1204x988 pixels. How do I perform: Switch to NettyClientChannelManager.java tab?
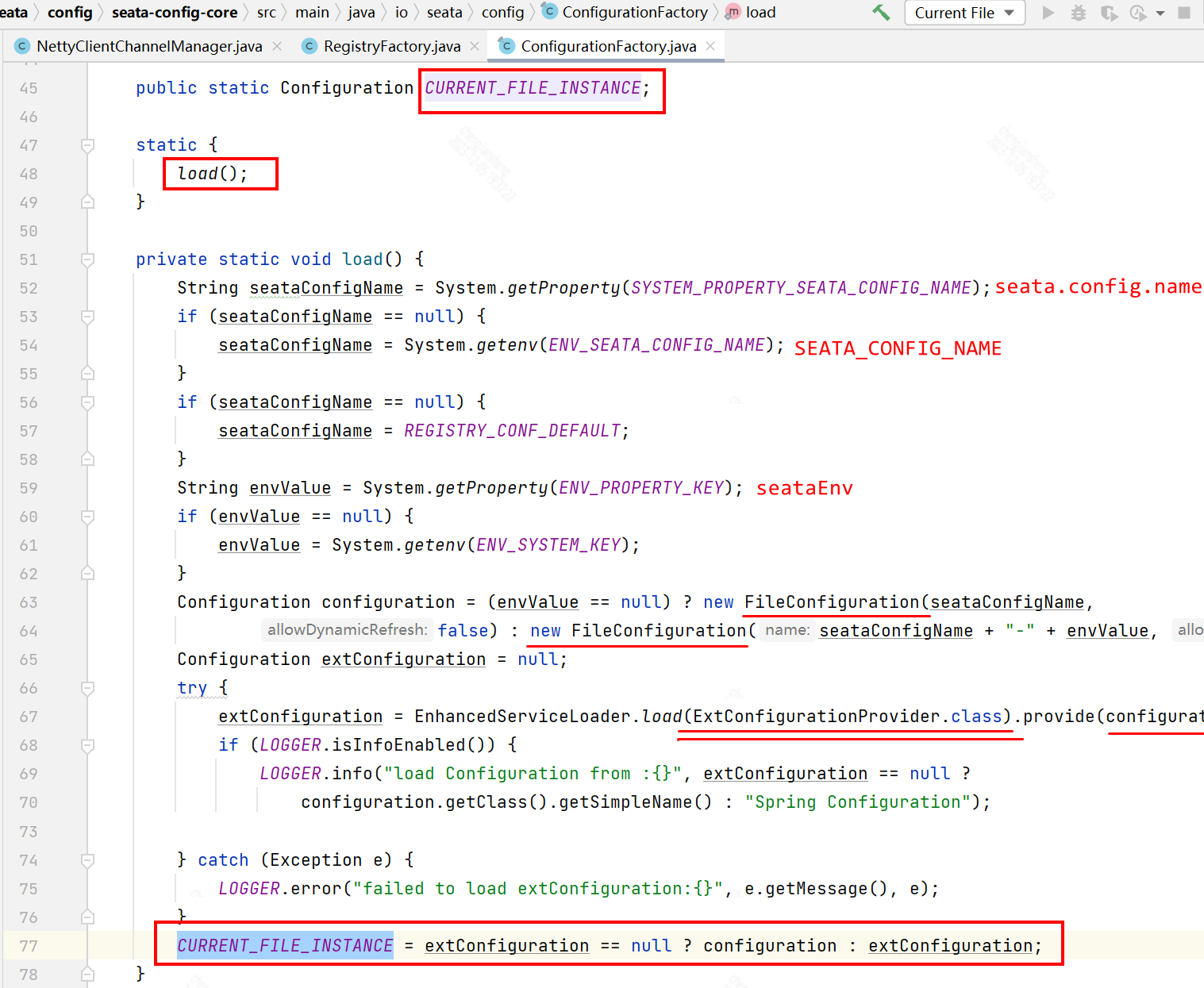point(149,46)
